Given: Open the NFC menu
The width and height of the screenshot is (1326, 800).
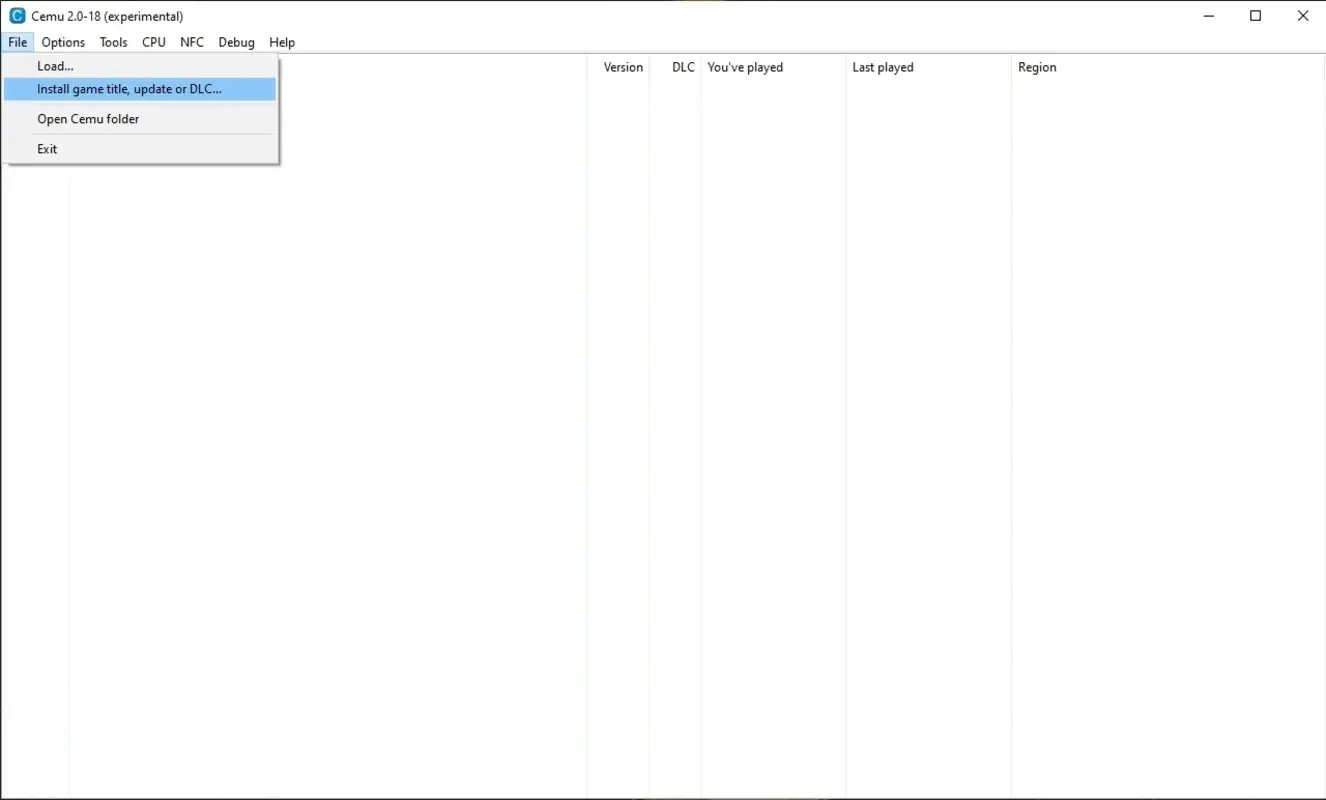Looking at the screenshot, I should 191,42.
